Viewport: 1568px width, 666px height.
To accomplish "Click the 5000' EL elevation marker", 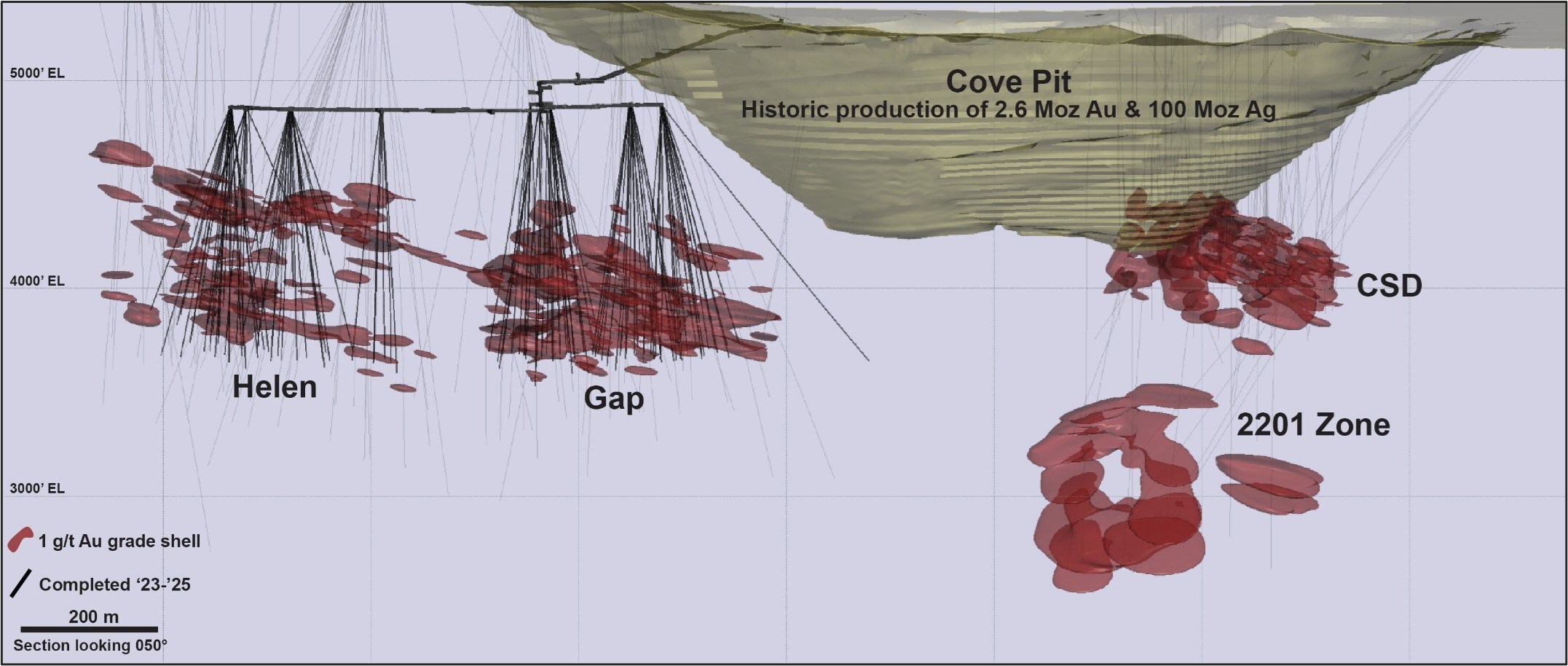I will [x=37, y=74].
